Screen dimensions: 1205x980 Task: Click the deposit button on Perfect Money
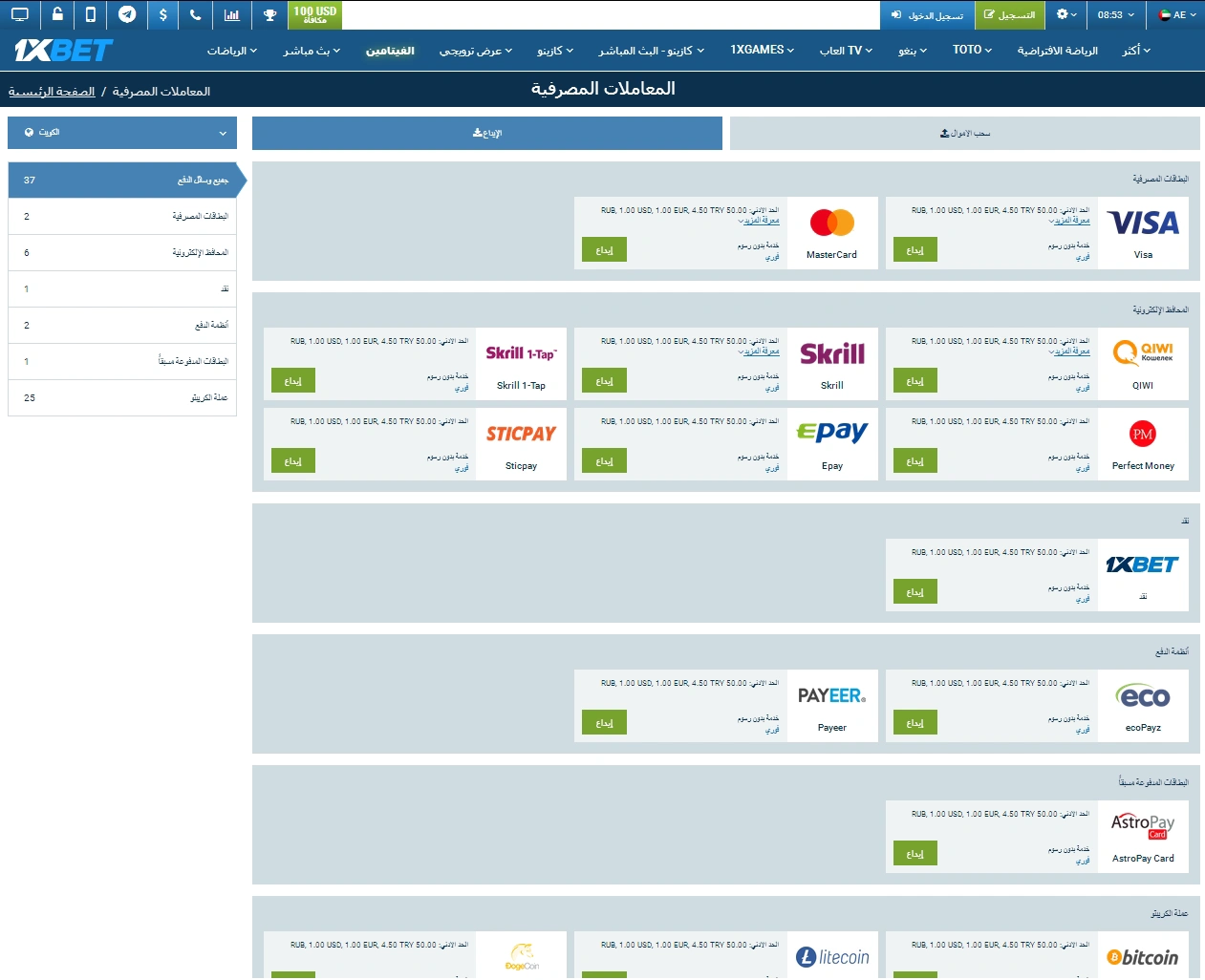(915, 459)
